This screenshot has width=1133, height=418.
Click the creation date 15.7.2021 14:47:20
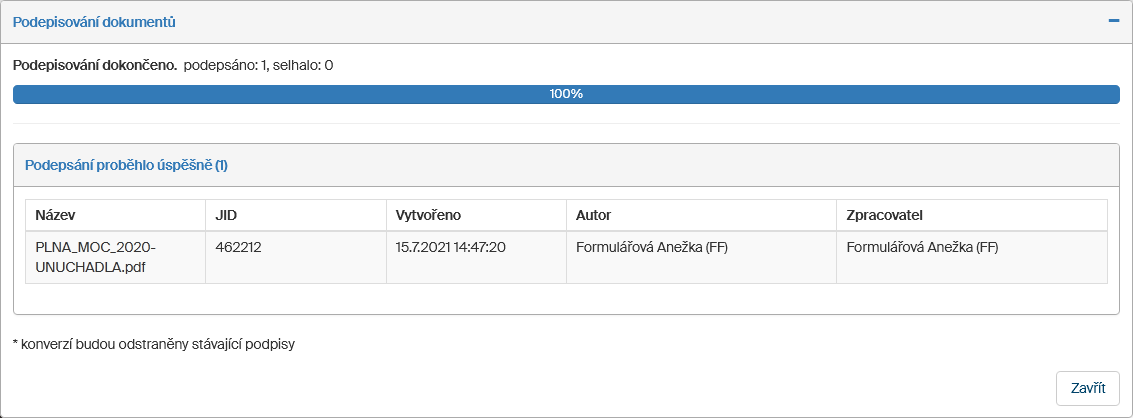point(450,247)
